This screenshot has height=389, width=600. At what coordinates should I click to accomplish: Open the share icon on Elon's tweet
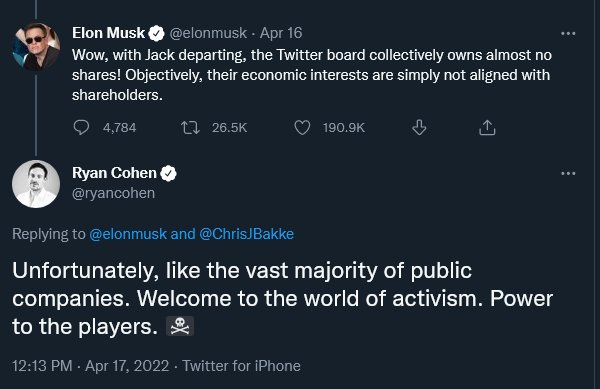click(x=487, y=128)
